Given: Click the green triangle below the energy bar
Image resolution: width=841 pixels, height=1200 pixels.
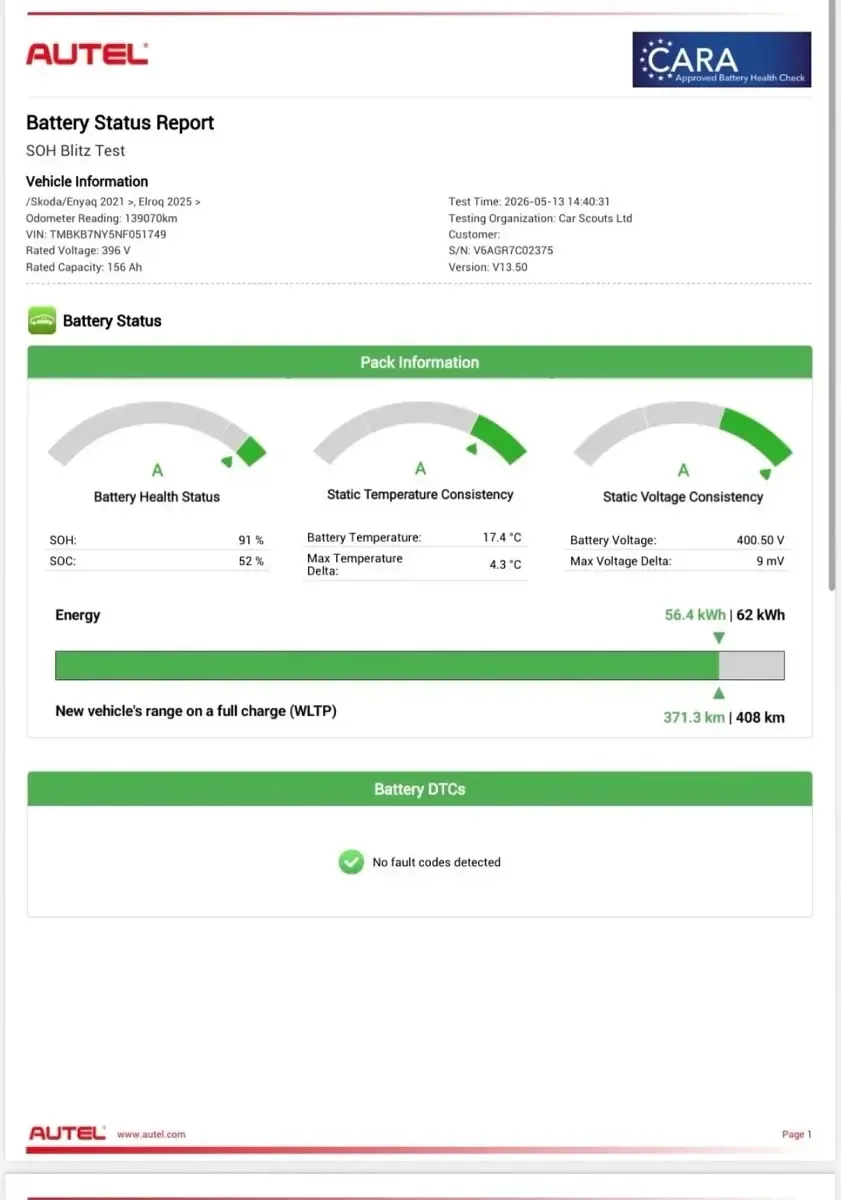Looking at the screenshot, I should click(x=718, y=693).
